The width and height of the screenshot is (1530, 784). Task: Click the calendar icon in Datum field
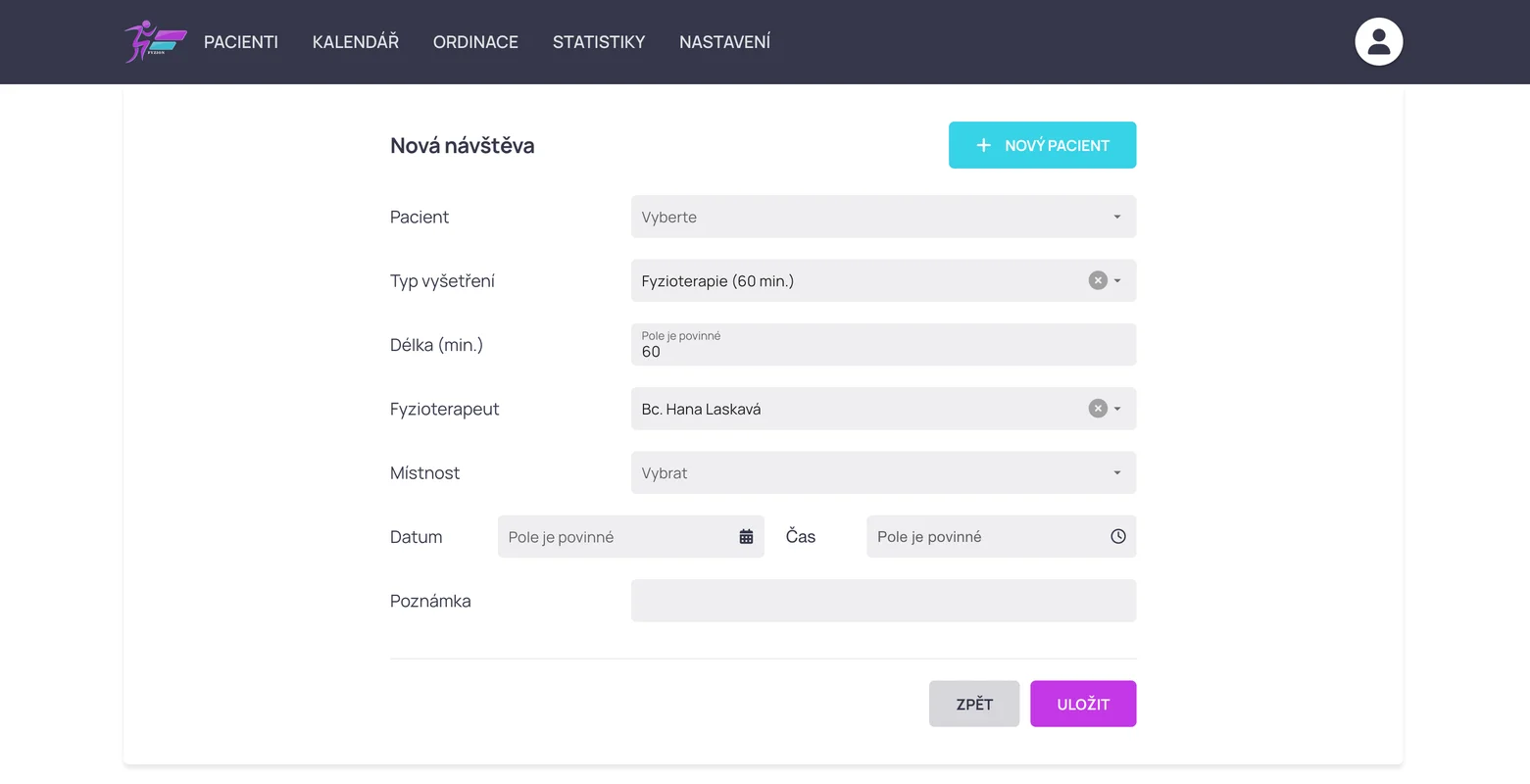pyautogui.click(x=746, y=537)
